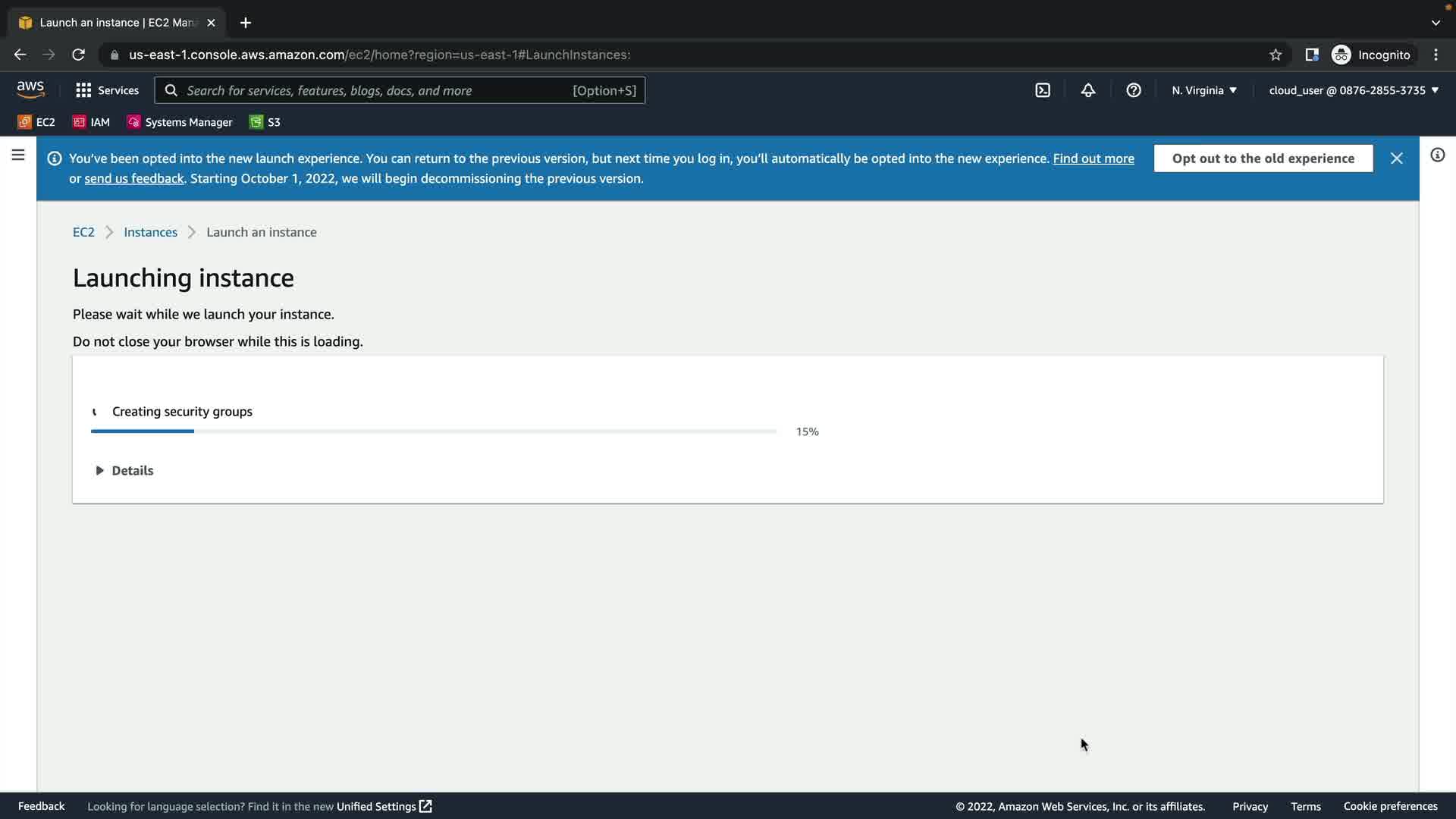Open the S3 favorites shortcut

coord(265,122)
